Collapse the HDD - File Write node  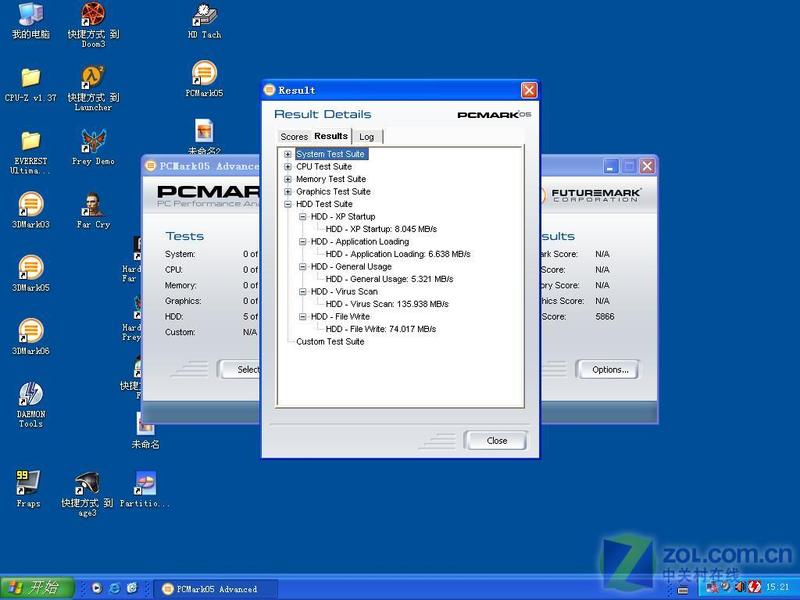(x=303, y=316)
